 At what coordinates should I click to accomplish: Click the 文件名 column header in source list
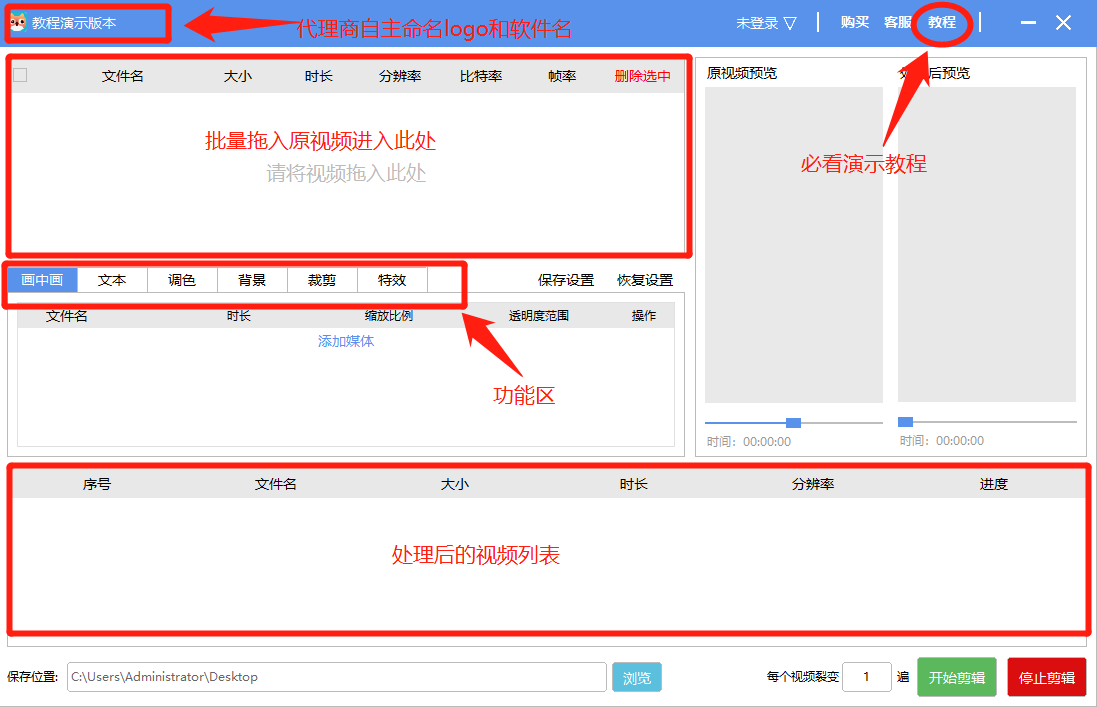[122, 76]
